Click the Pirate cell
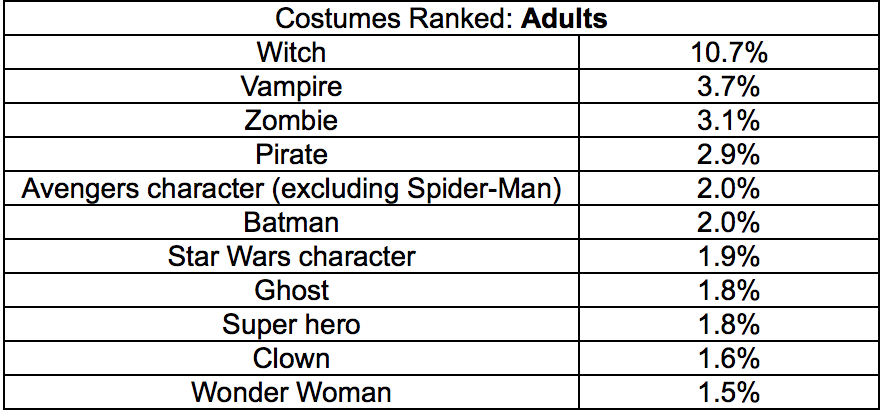This screenshot has height=416, width=882. pos(291,155)
